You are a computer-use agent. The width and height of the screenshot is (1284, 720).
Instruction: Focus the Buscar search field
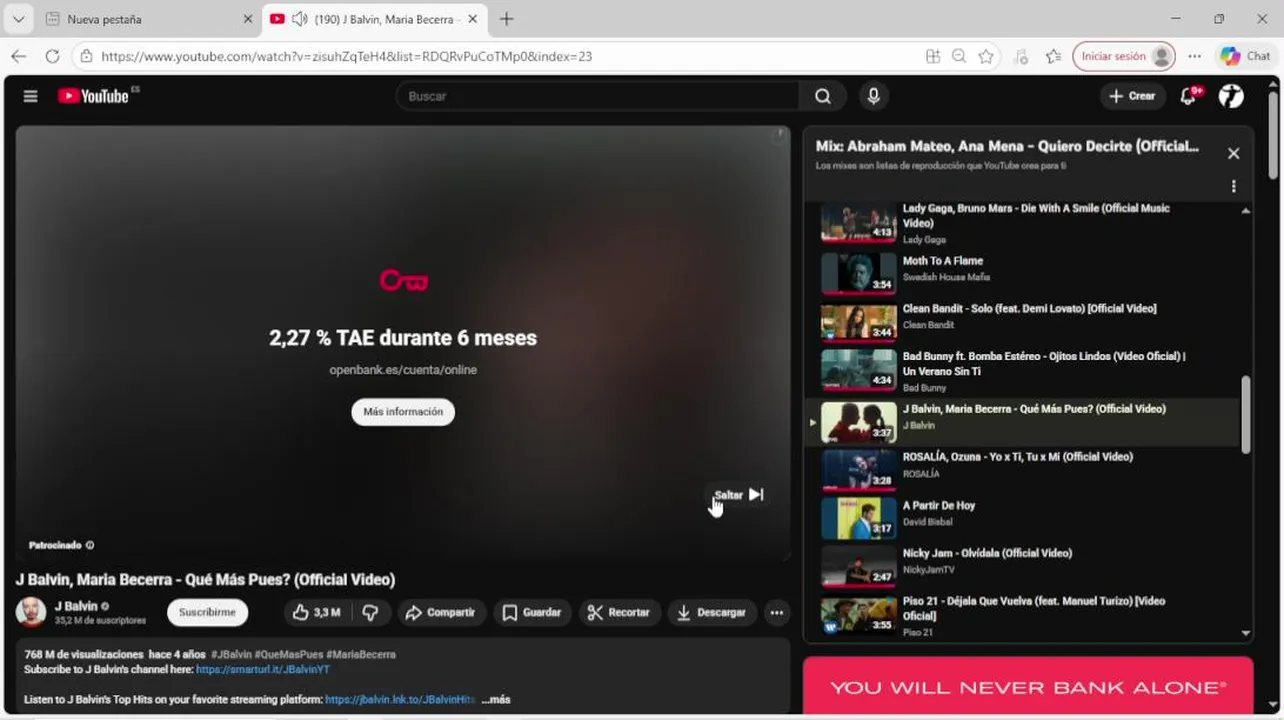click(x=597, y=96)
